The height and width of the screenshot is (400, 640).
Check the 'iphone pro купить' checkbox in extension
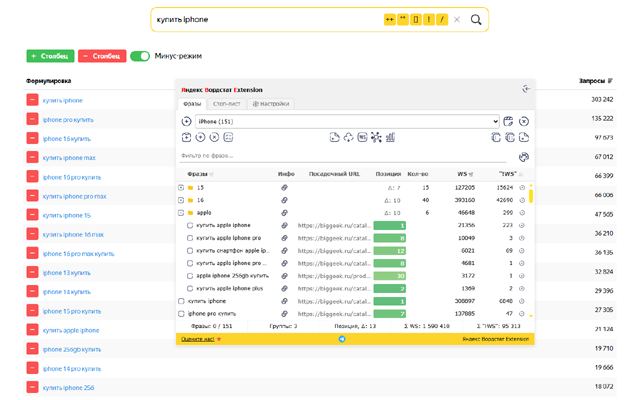click(x=181, y=314)
